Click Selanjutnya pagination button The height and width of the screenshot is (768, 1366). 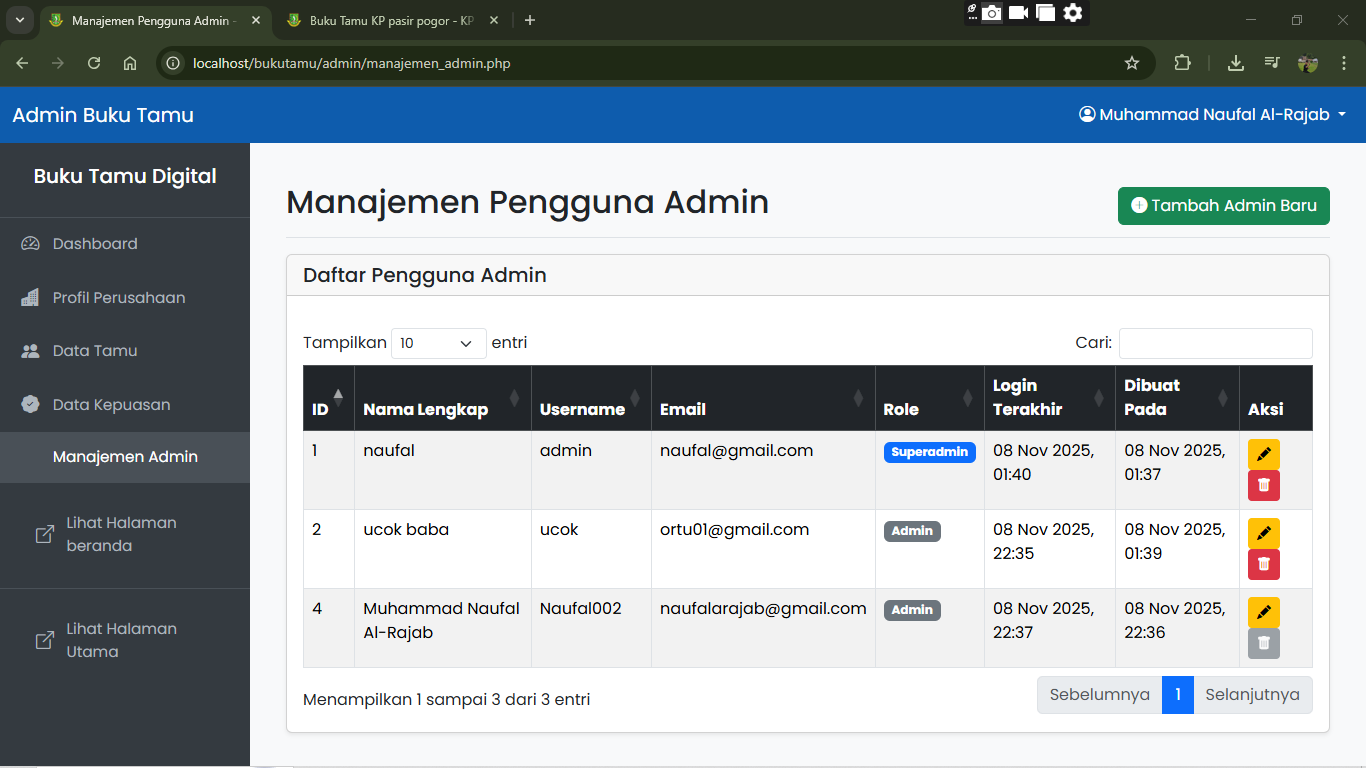click(x=1252, y=695)
